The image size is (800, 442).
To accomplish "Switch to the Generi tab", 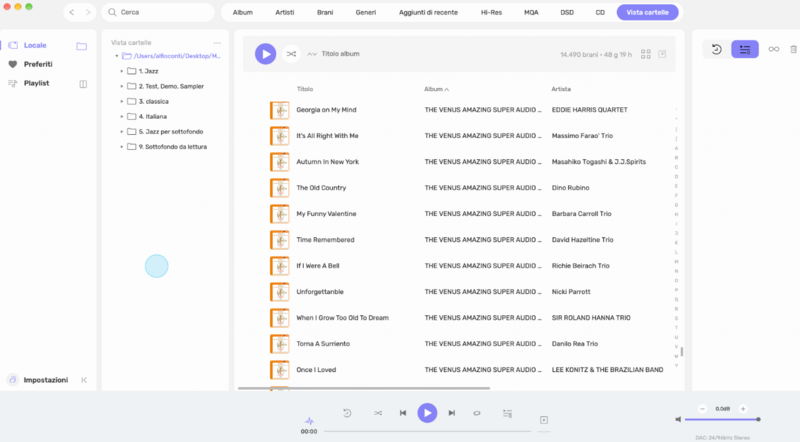I will [x=366, y=12].
